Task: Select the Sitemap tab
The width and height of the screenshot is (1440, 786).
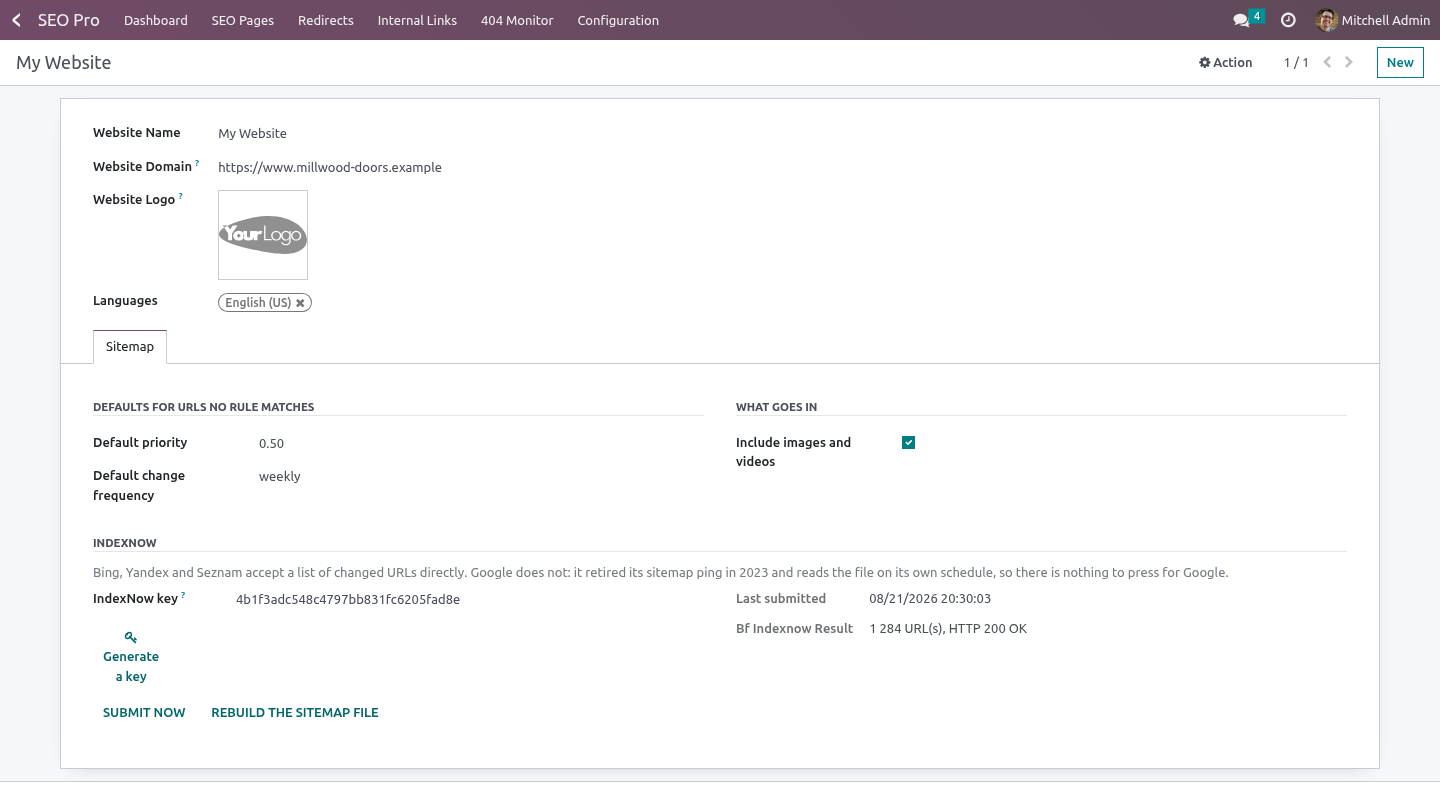Action: coord(130,346)
